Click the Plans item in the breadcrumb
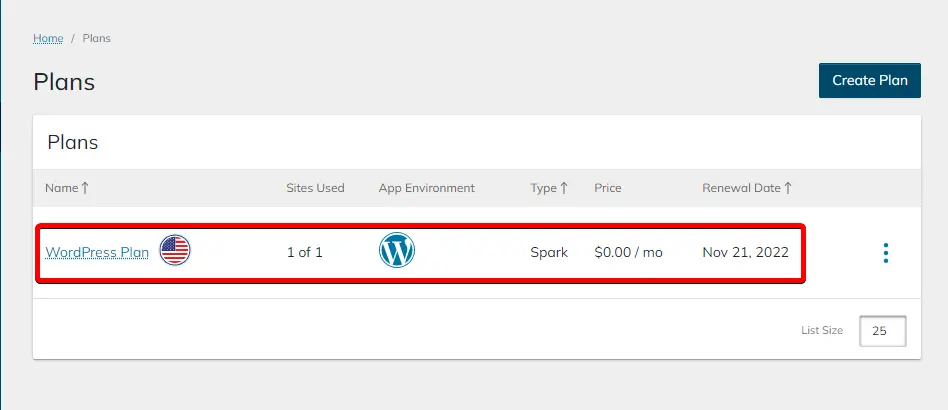 [x=96, y=39]
